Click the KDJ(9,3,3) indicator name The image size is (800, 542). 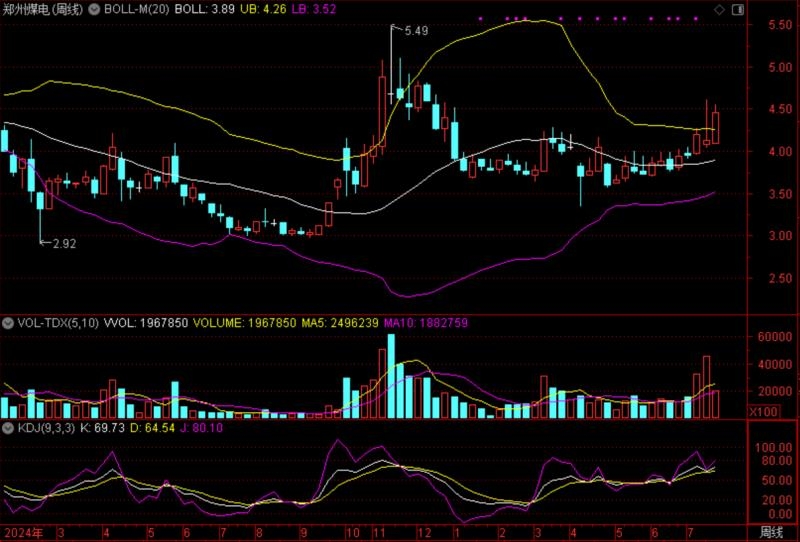[x=46, y=428]
